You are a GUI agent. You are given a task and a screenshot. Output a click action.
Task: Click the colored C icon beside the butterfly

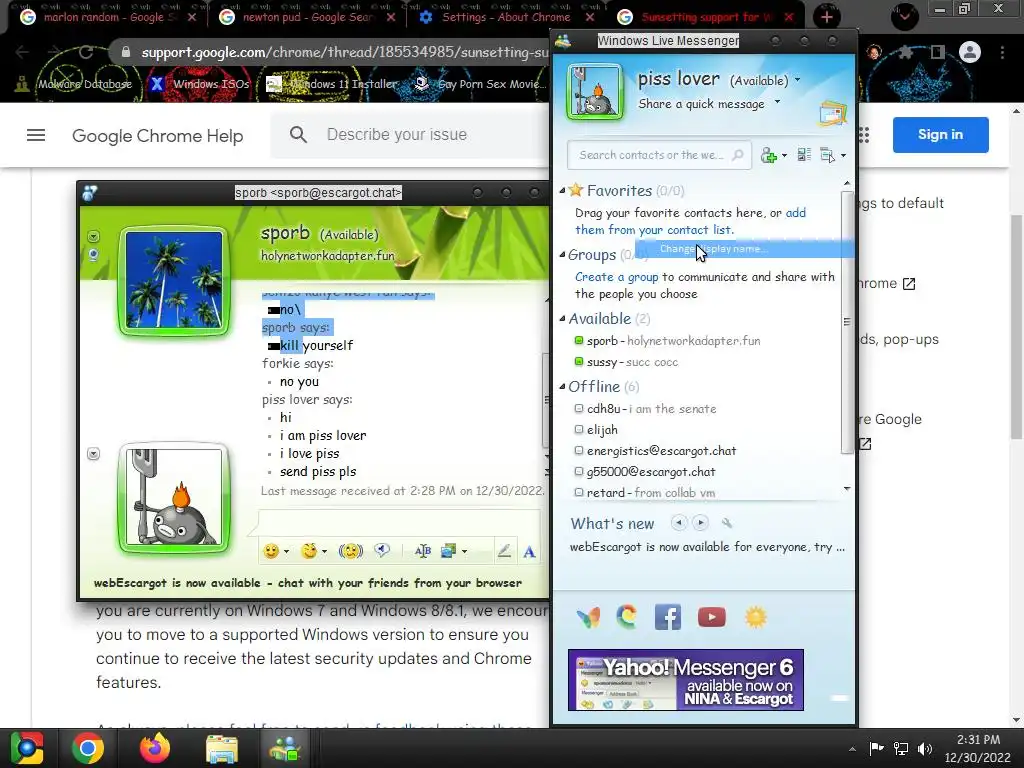[627, 617]
